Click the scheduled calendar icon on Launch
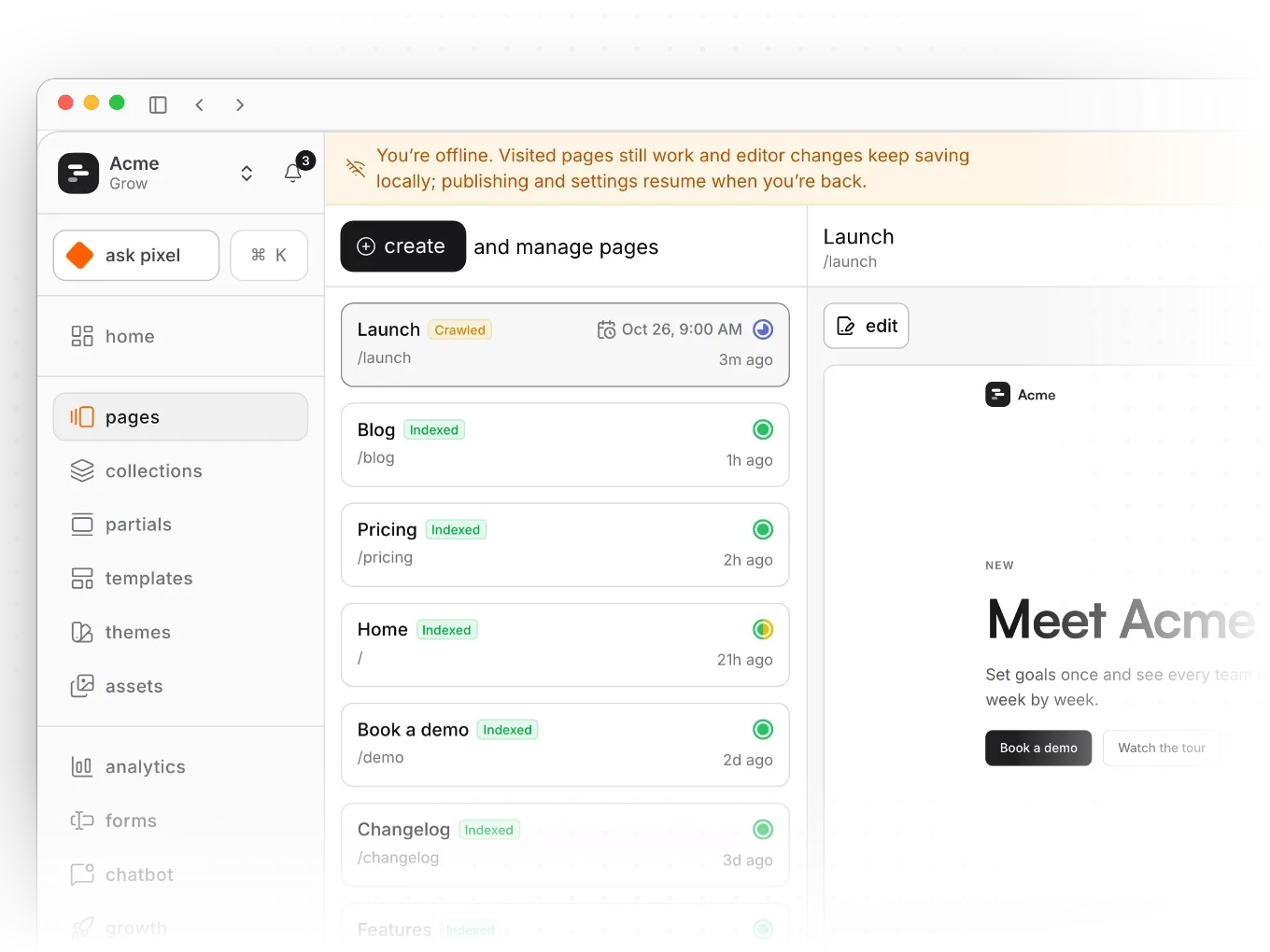Screen dimensions: 1270x952 point(606,329)
